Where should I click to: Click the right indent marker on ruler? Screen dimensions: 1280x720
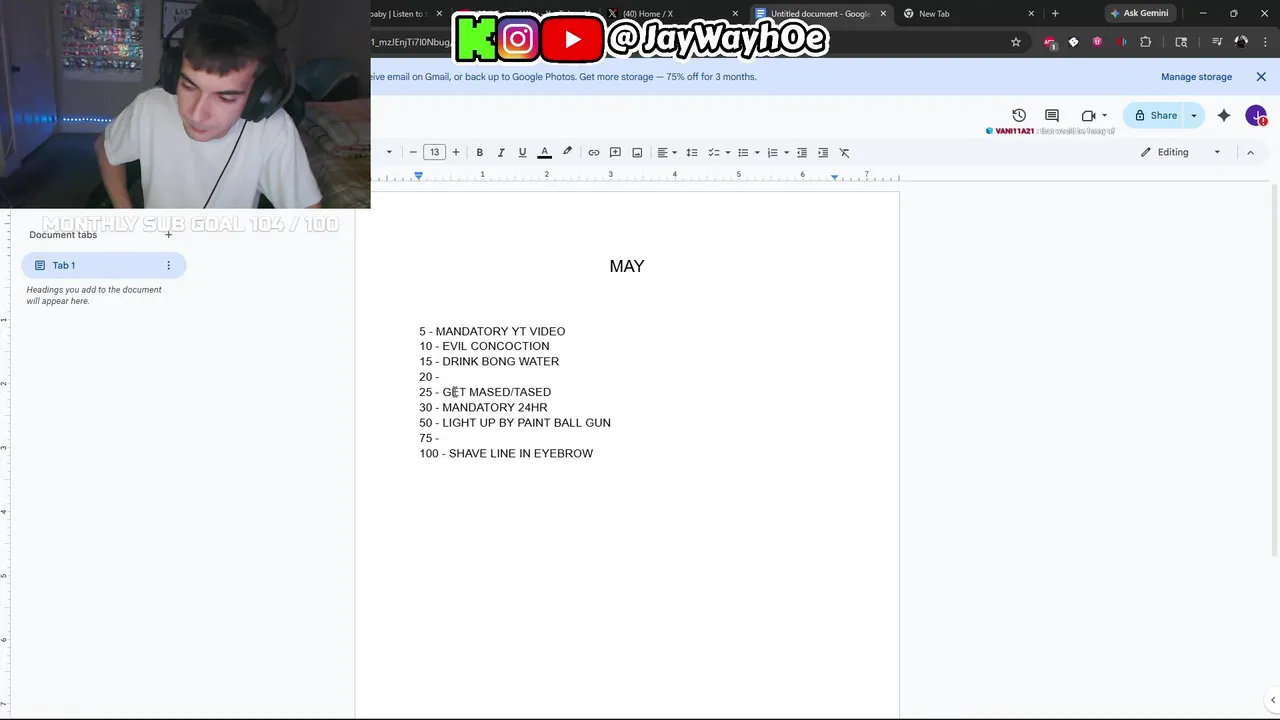[x=834, y=176]
